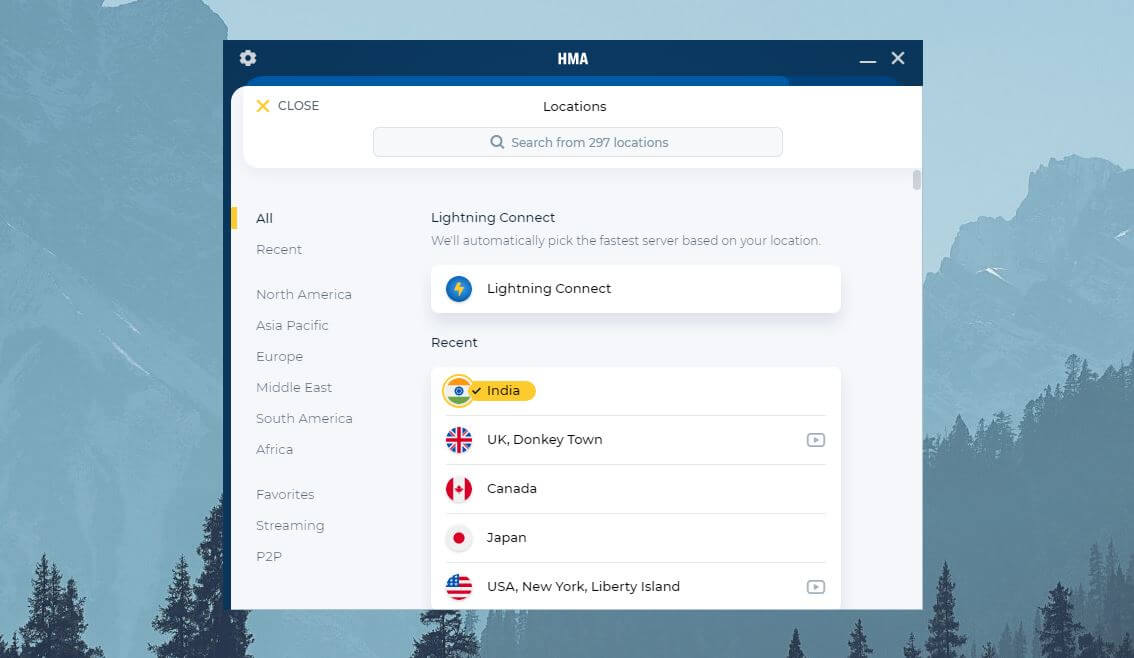The image size is (1134, 658).
Task: Click CLOSE to exit Locations panel
Action: click(x=298, y=106)
